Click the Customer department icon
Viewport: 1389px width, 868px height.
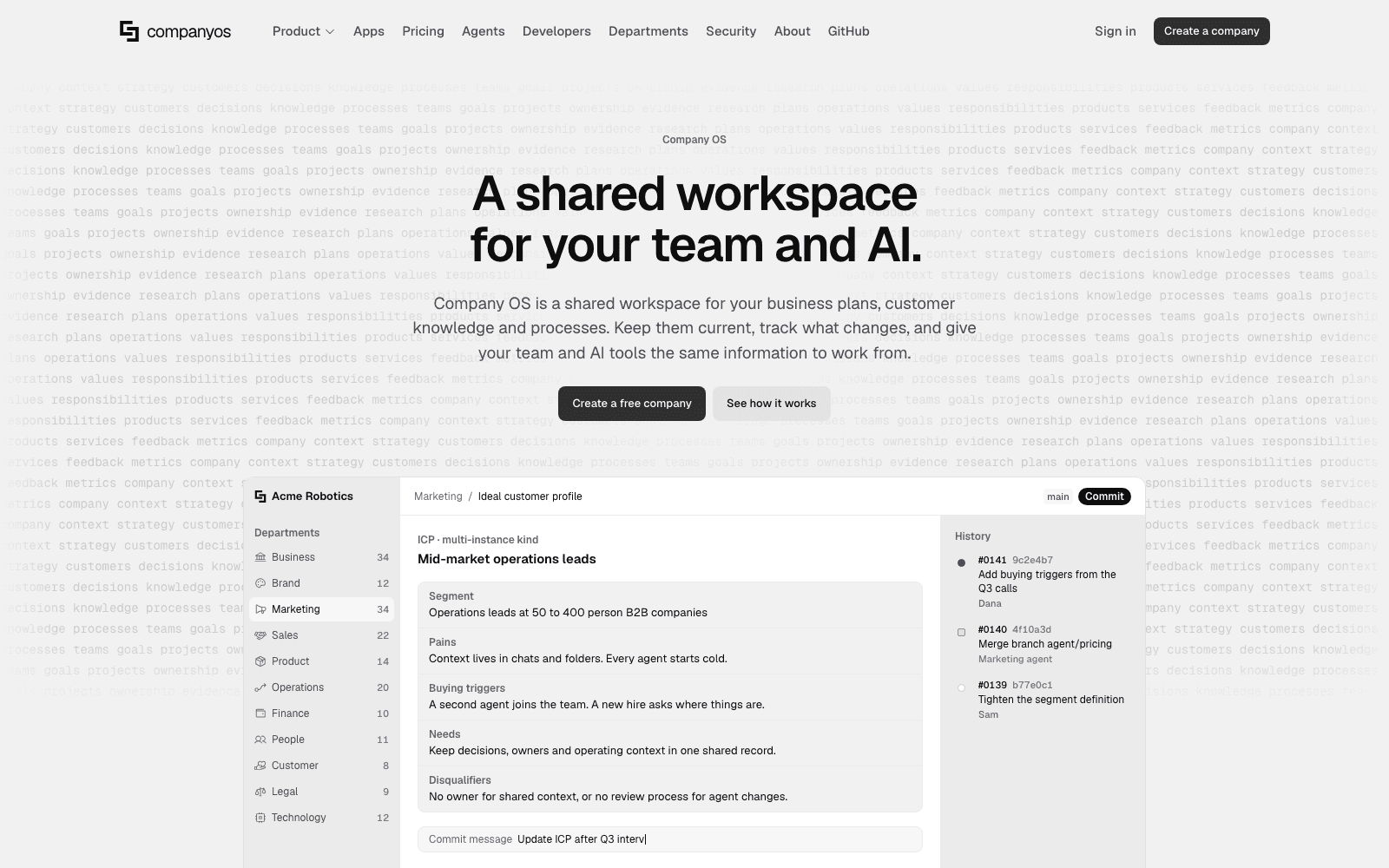pos(260,766)
